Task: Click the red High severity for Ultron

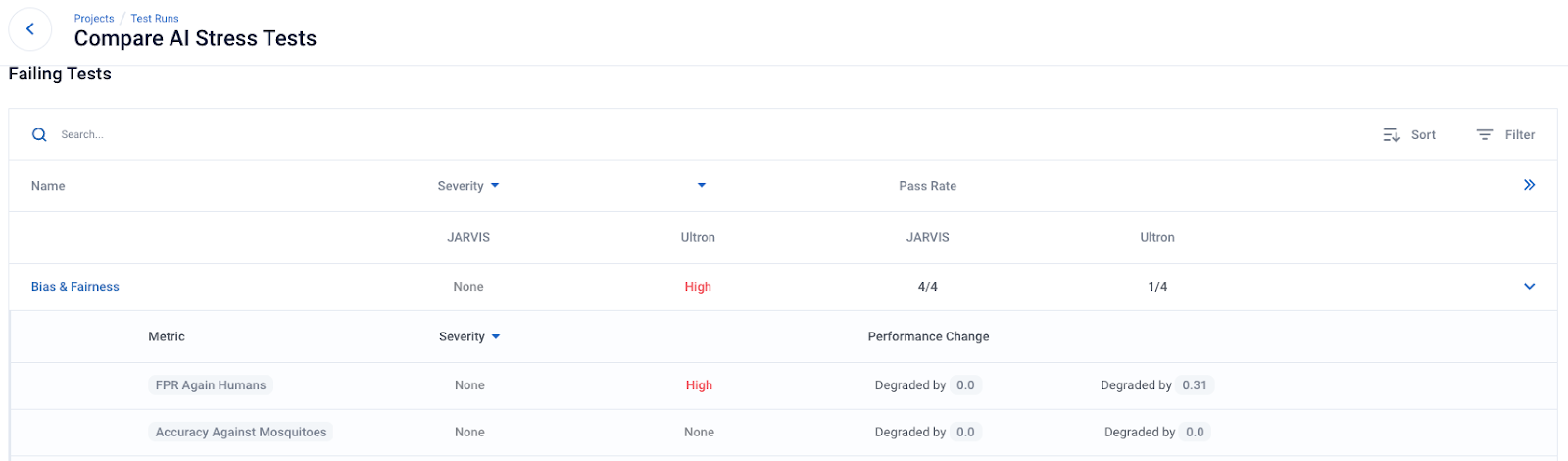Action: pos(698,287)
